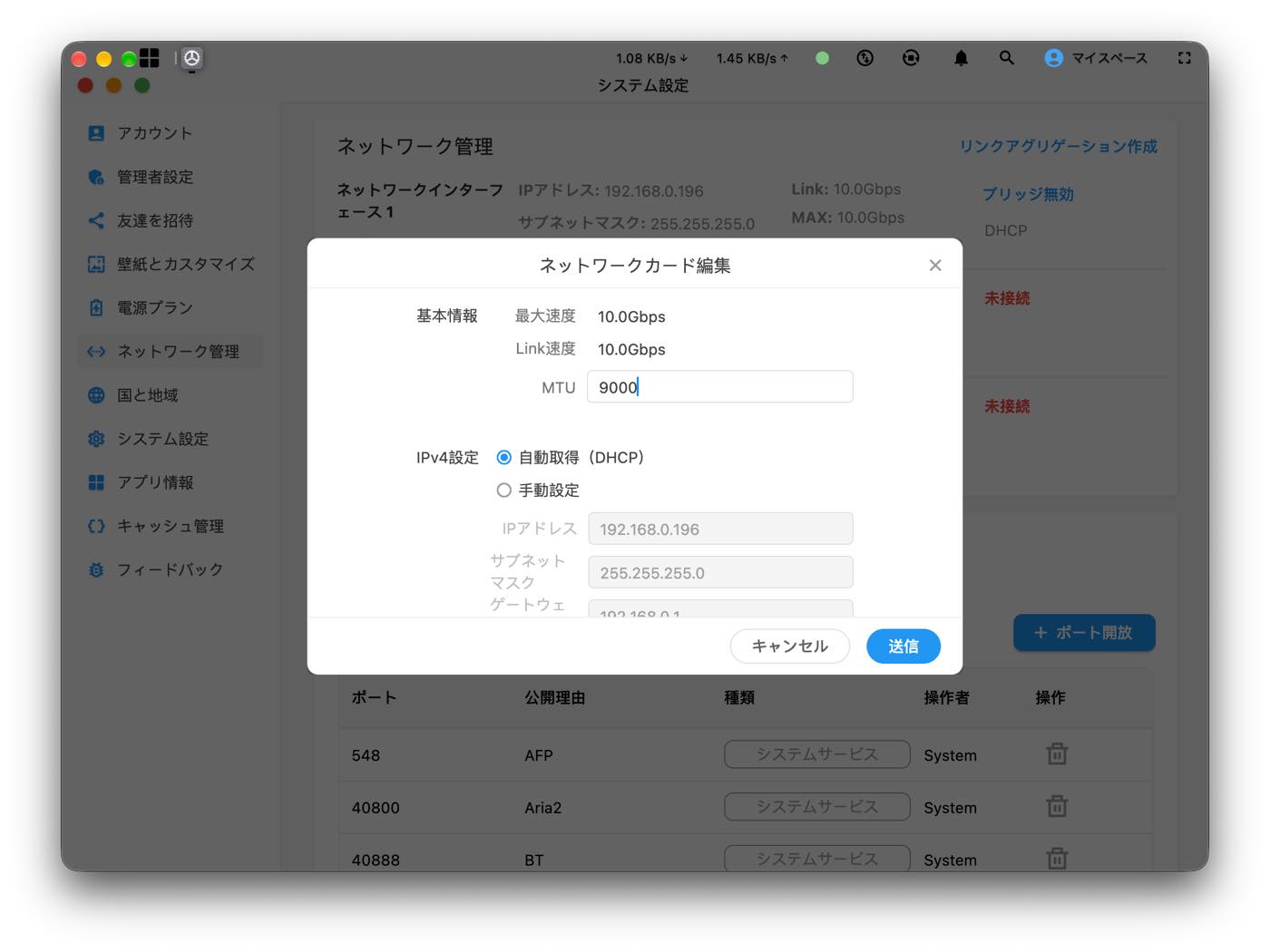Viewport: 1270px width, 952px height.
Task: Click キャンセル button in dialog
Action: 790,646
